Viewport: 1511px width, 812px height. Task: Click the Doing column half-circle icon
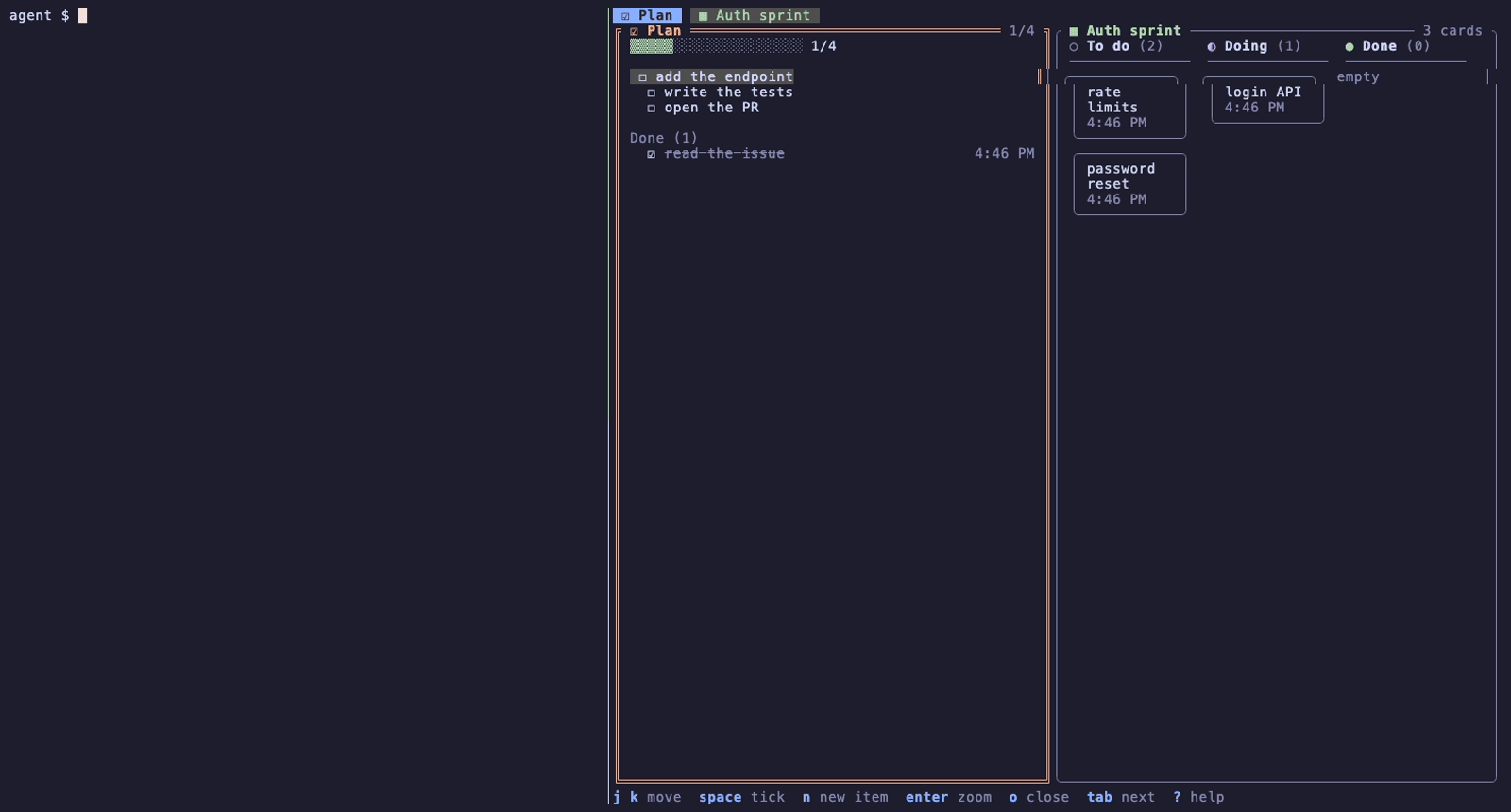click(x=1212, y=46)
